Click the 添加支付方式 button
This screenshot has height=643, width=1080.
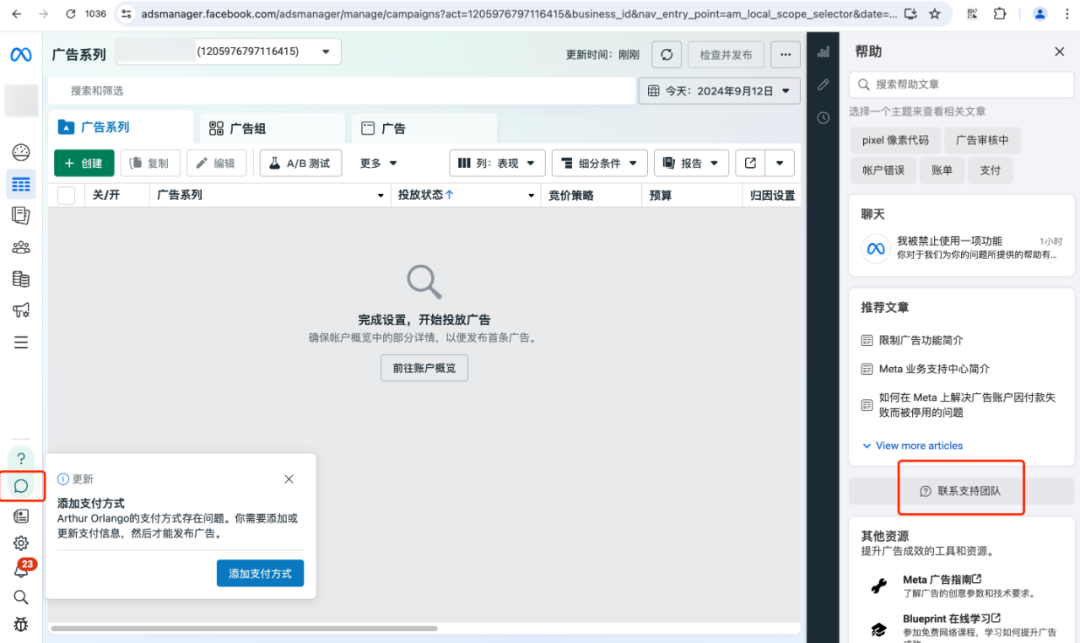pyautogui.click(x=260, y=574)
